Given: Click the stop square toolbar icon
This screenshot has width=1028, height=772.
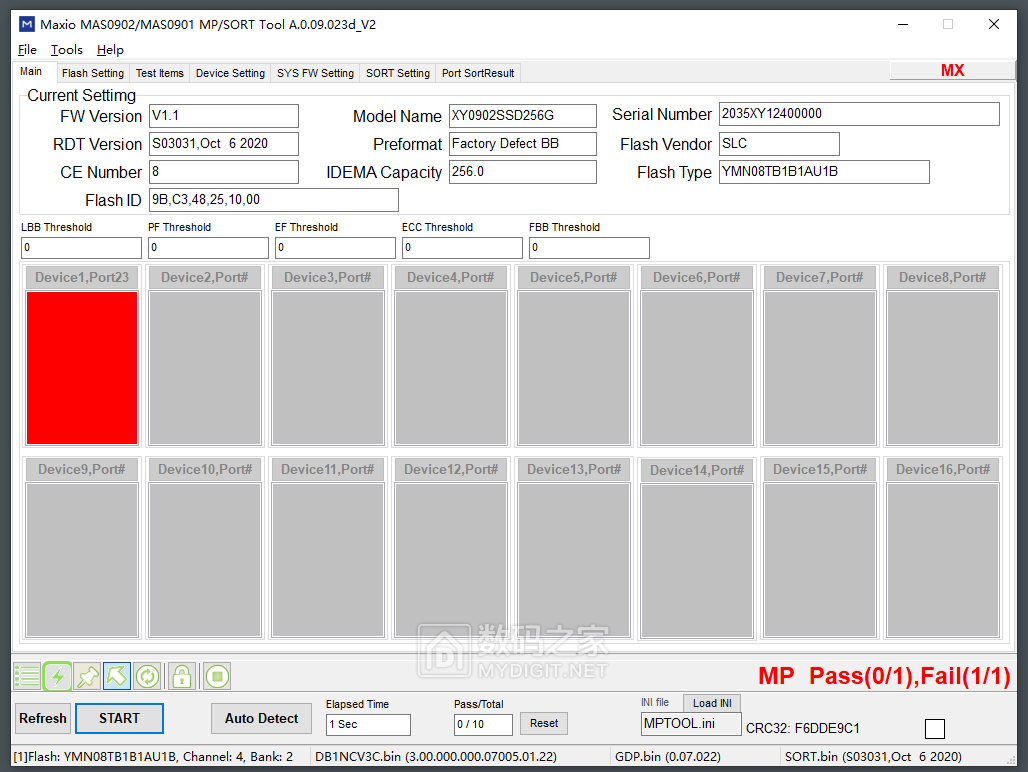Looking at the screenshot, I should tap(217, 676).
